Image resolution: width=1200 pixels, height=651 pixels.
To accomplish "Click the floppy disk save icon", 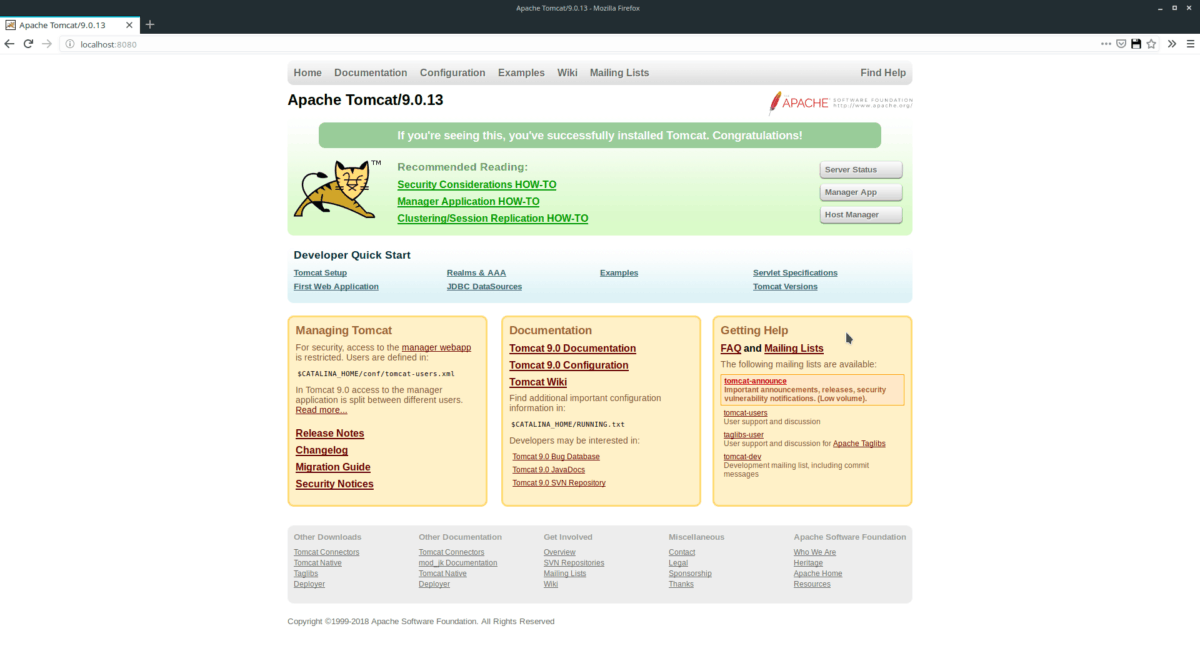I will (x=1136, y=44).
